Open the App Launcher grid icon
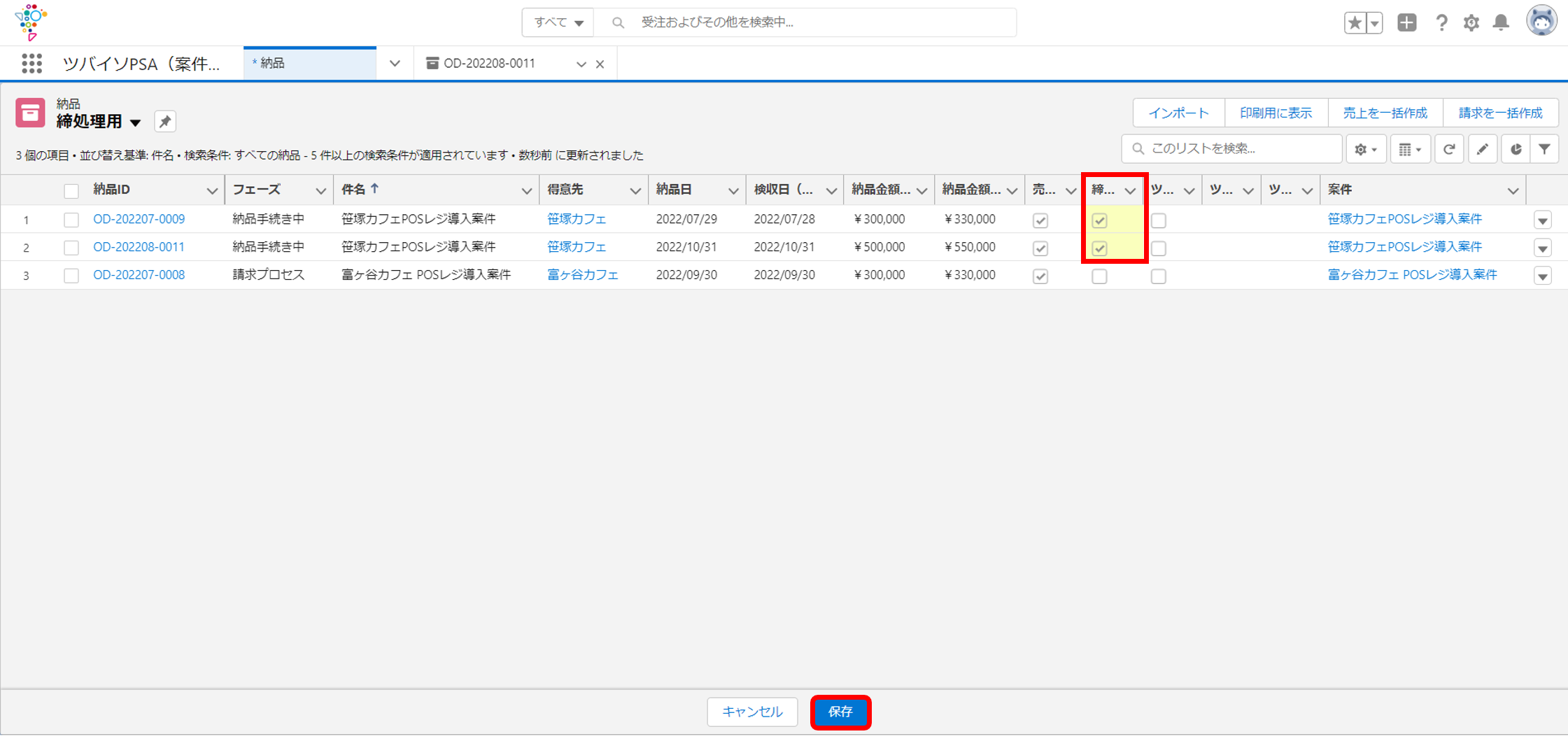The height and width of the screenshot is (741, 1568). (31, 64)
